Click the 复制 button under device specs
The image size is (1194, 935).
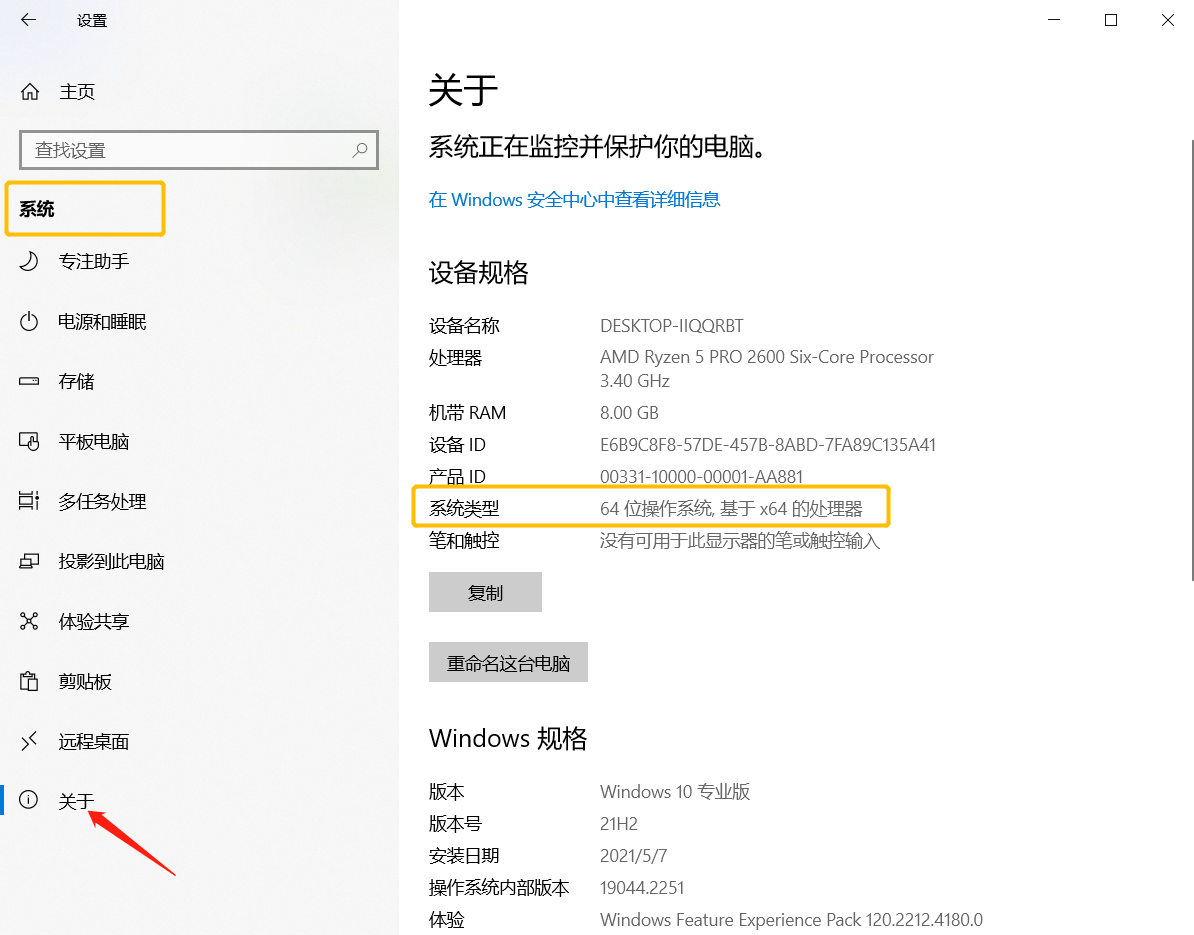[485, 592]
